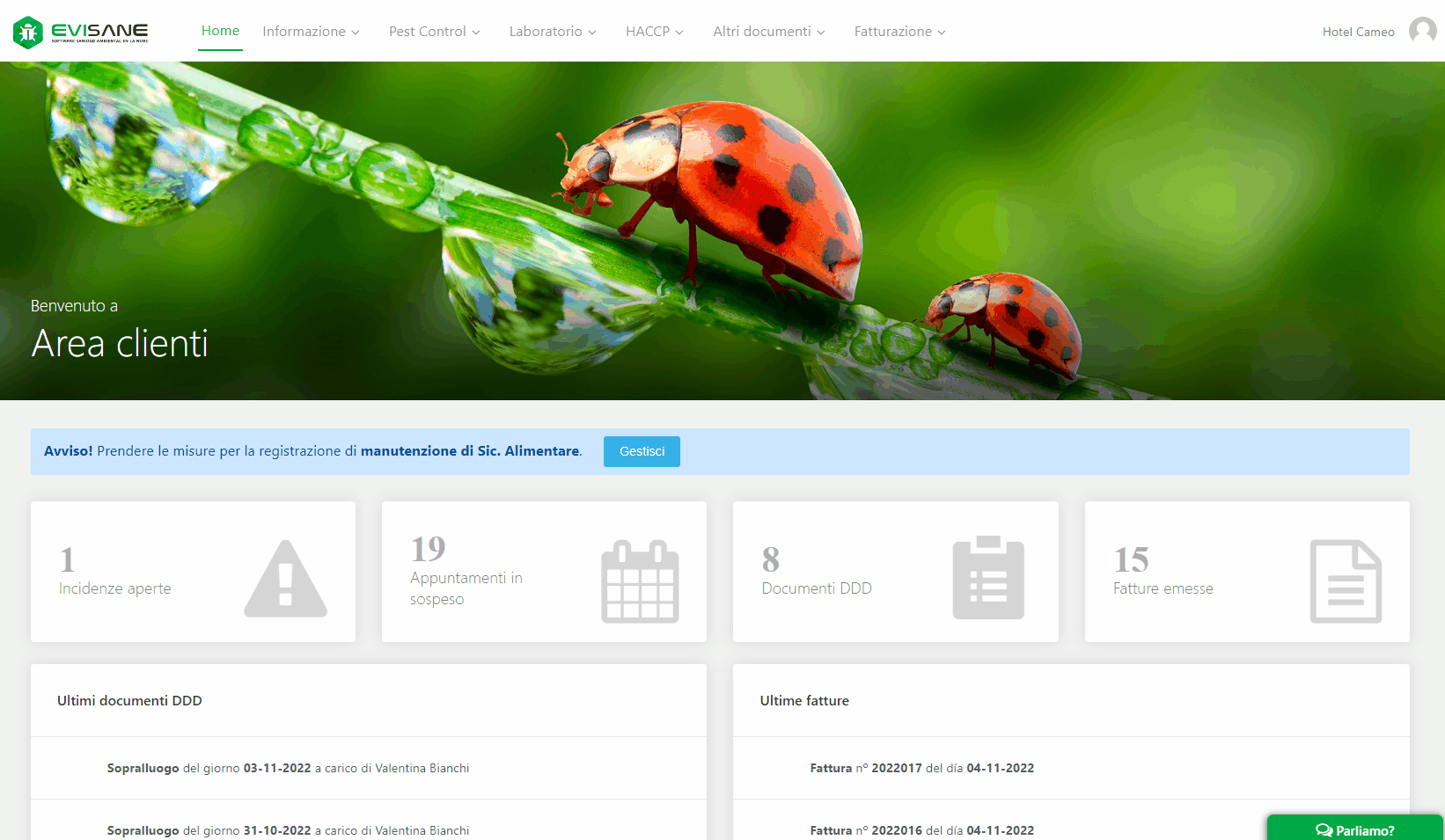Open the HACCP menu
1445x840 pixels.
point(654,32)
